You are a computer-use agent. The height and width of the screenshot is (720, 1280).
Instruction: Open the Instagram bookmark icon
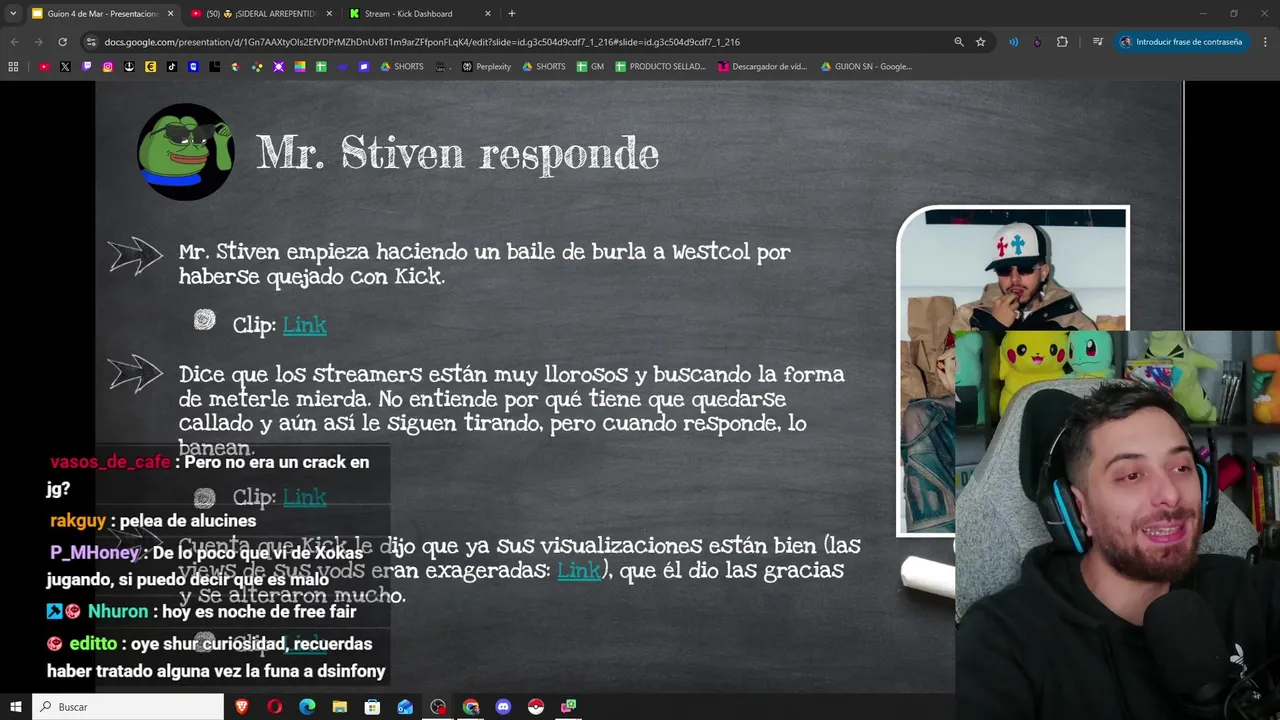click(108, 67)
